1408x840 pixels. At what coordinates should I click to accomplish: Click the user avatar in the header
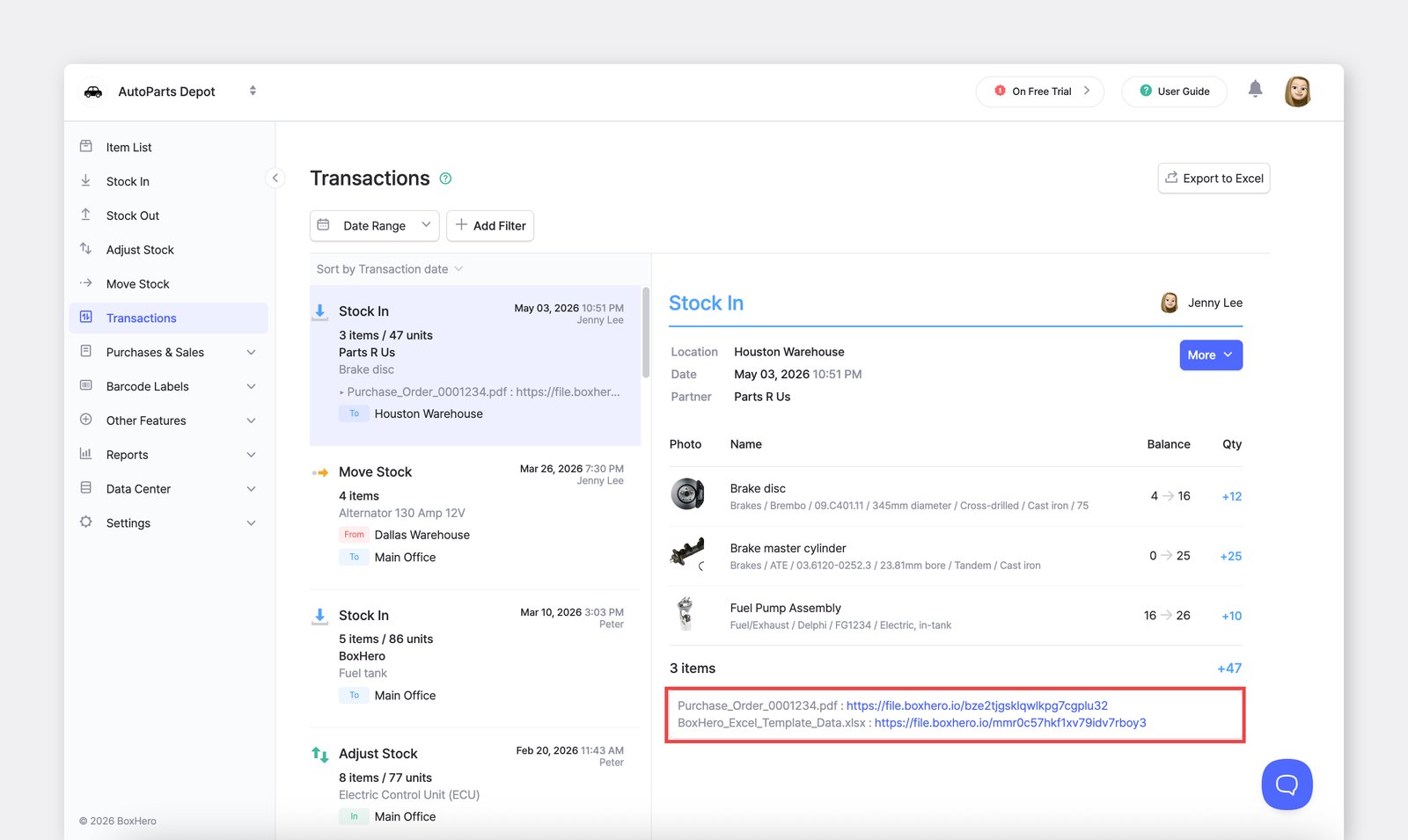1298,91
